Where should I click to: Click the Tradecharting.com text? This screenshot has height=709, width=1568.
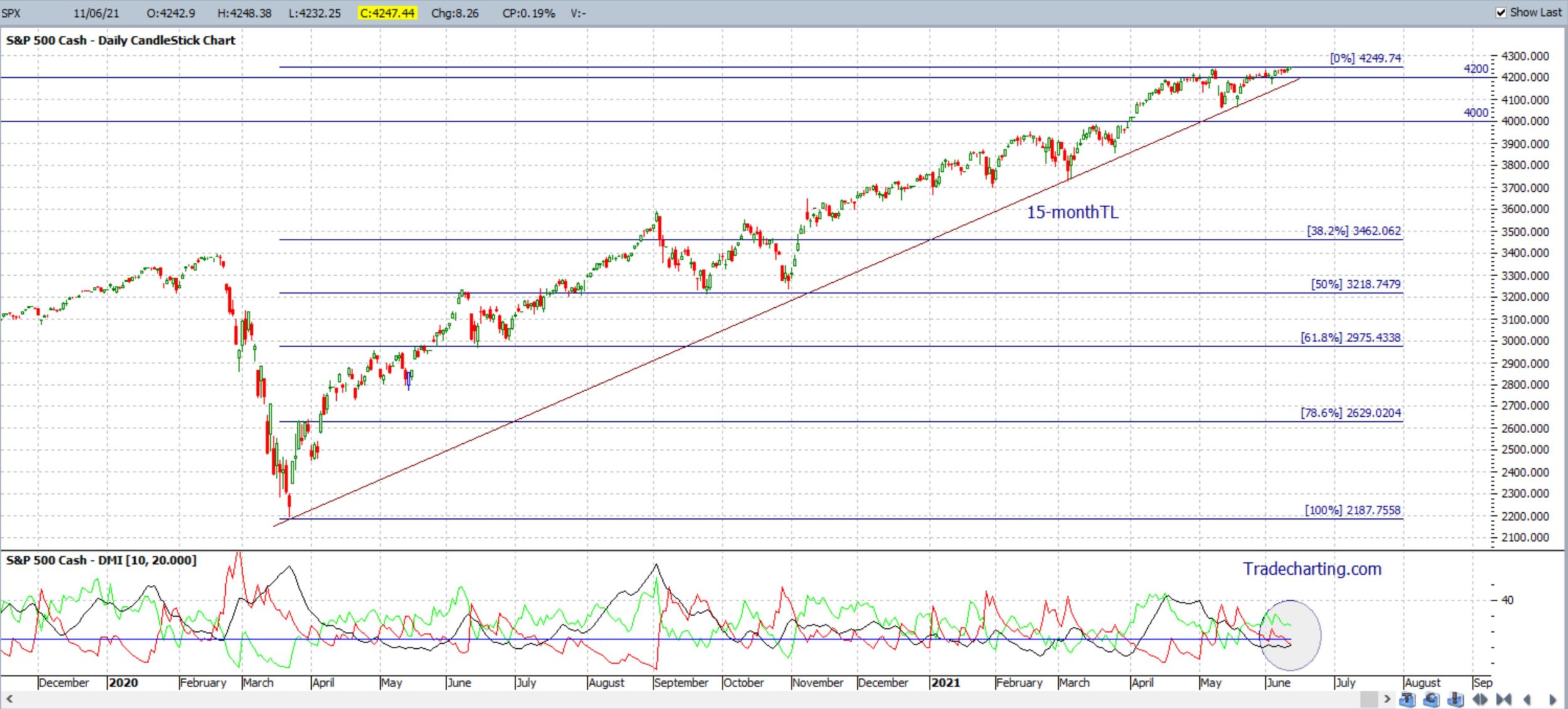coord(1312,569)
